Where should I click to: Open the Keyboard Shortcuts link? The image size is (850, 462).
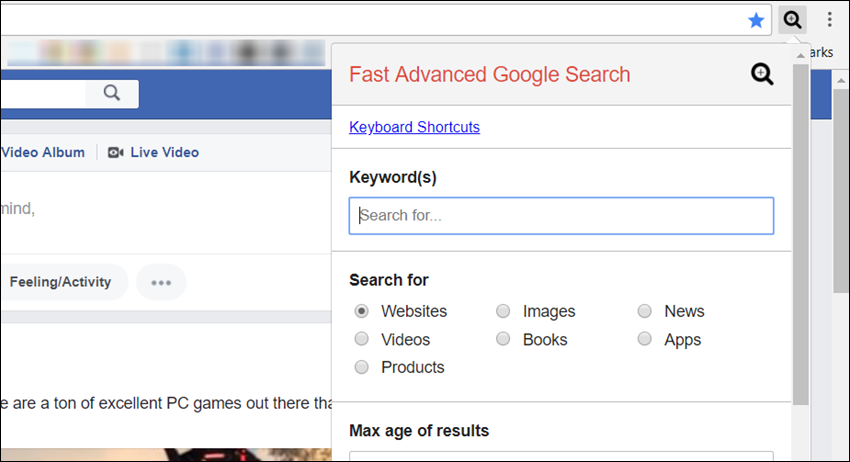pyautogui.click(x=414, y=127)
